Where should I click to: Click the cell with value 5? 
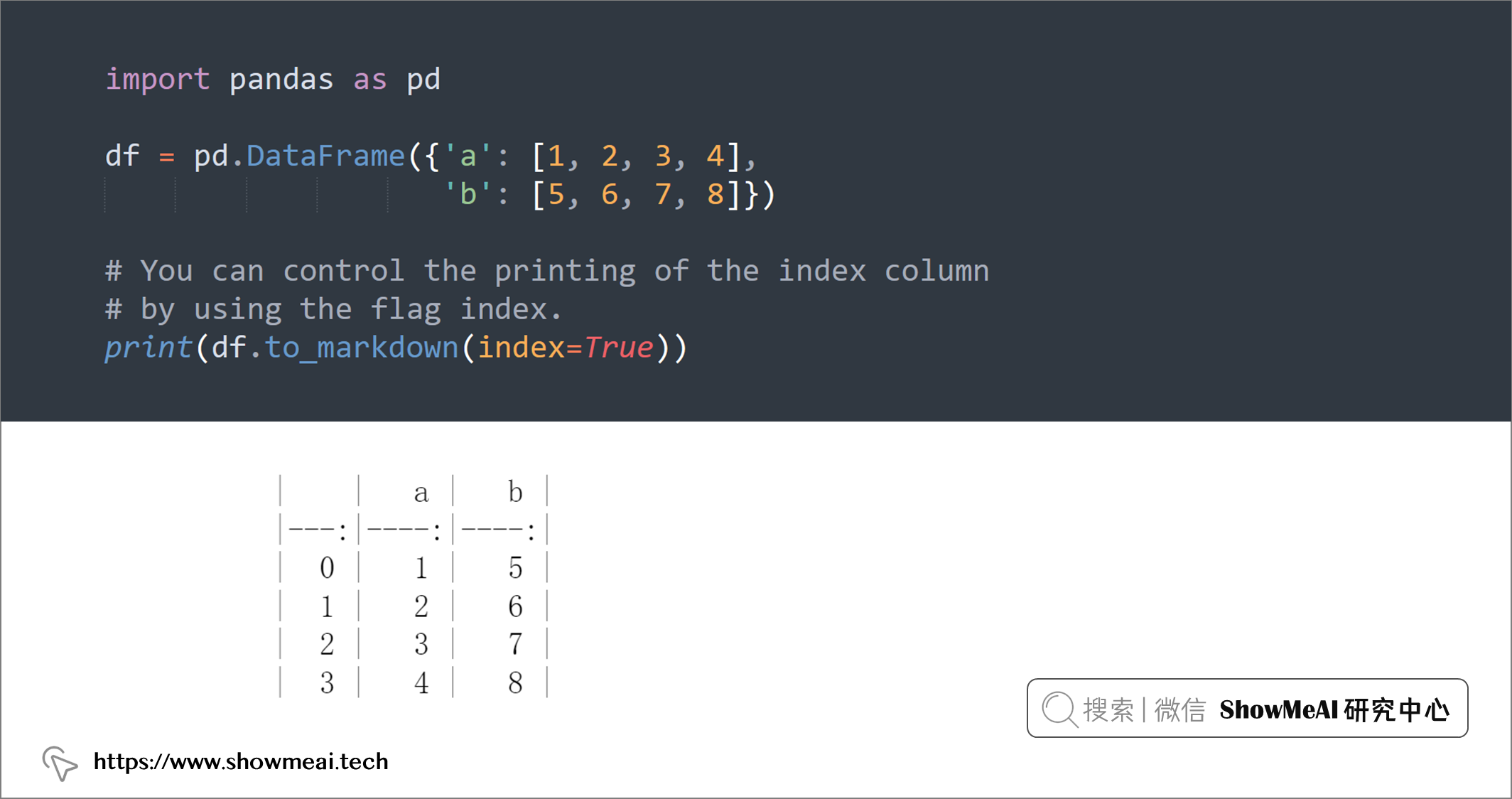(515, 567)
